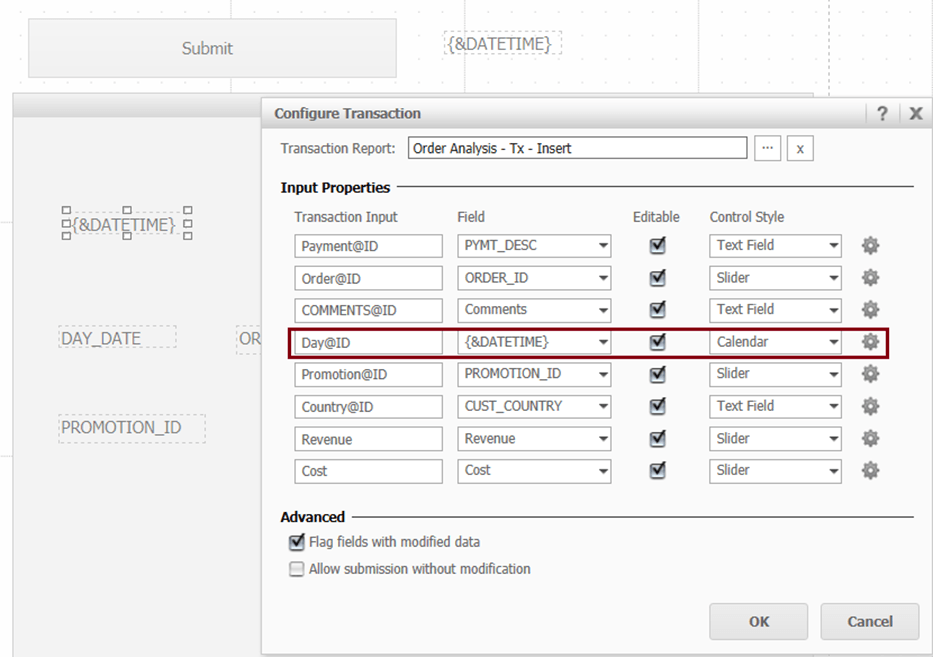Open settings gear for Day@ID row
This screenshot has width=939, height=661.
[x=870, y=342]
